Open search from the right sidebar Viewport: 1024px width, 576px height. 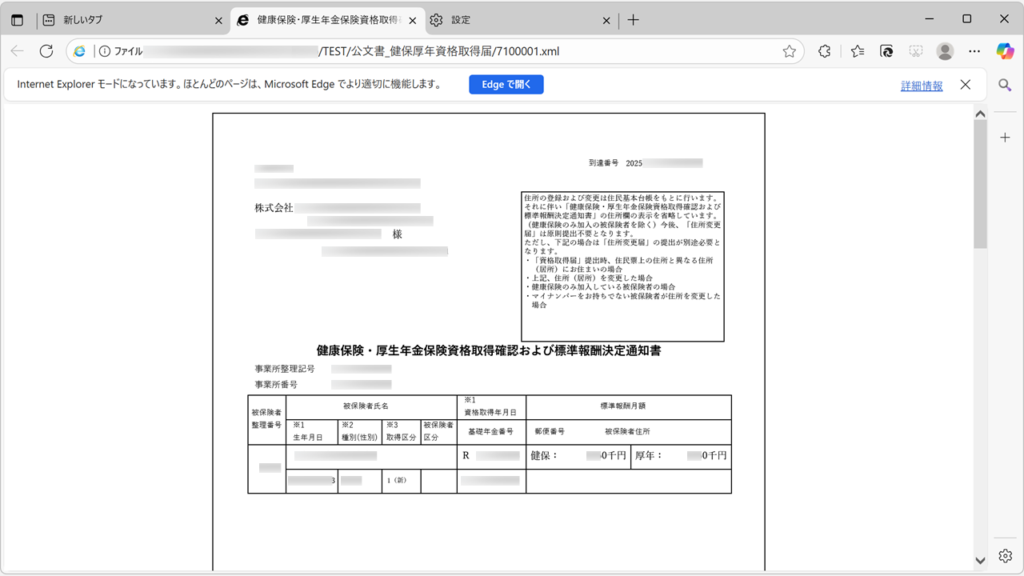coord(1004,85)
